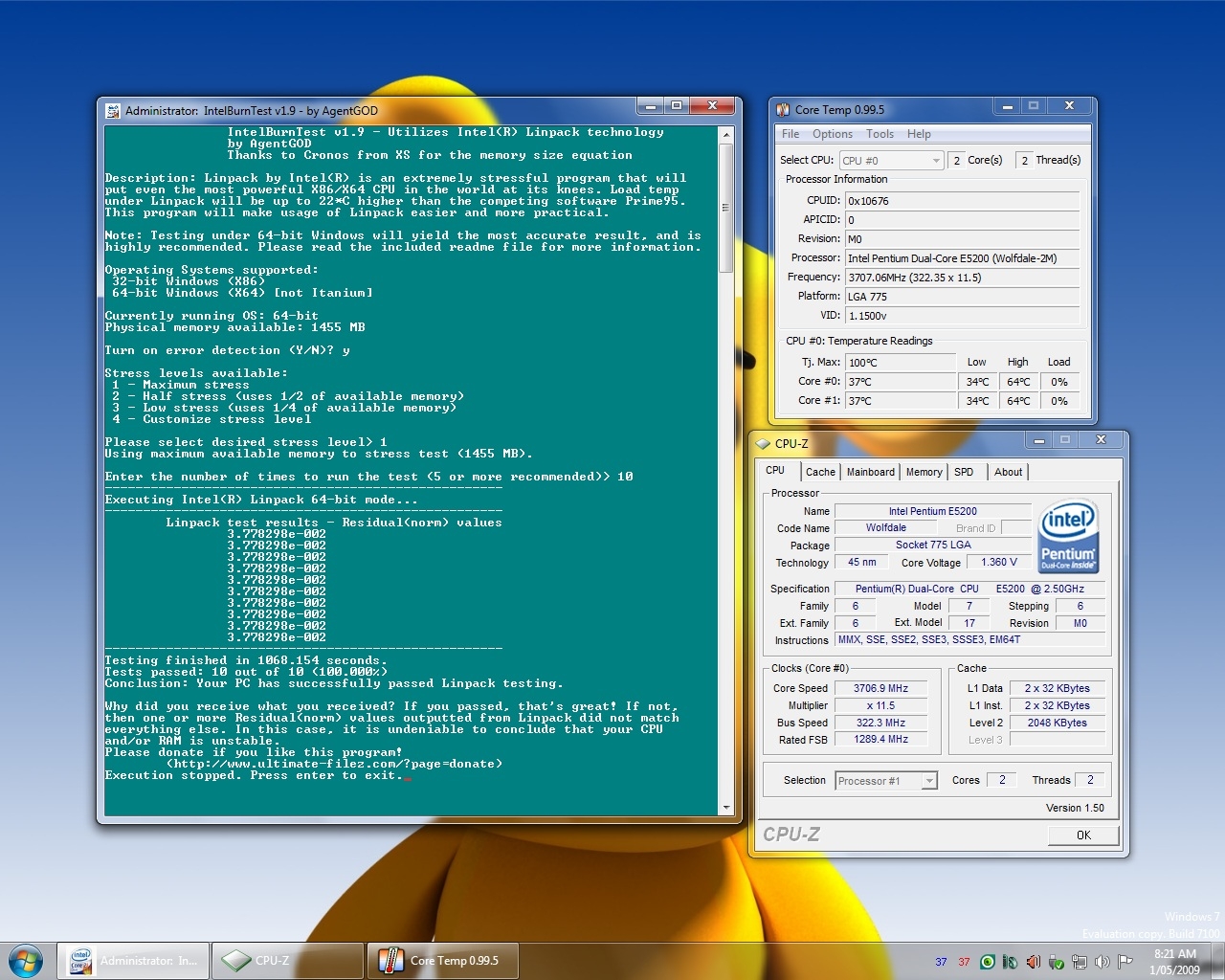Open File menu in Core Temp
This screenshot has width=1225, height=980.
click(x=791, y=134)
